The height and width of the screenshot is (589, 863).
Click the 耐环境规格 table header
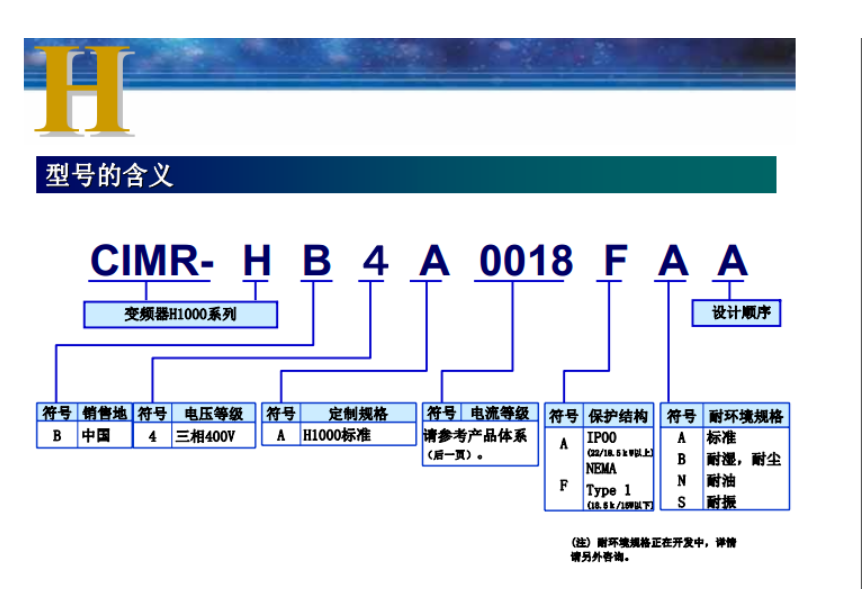[x=745, y=416]
